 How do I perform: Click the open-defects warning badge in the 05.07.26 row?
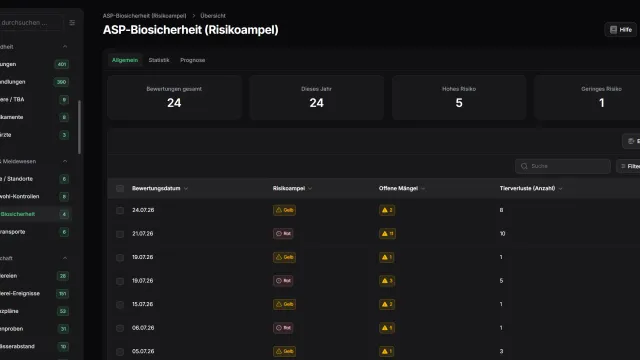pyautogui.click(x=387, y=351)
